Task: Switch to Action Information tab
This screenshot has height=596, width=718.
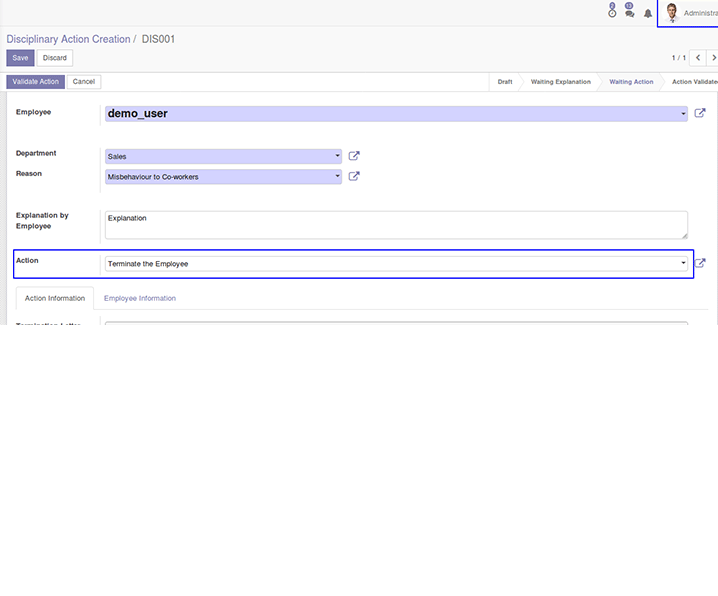Action: 55,298
